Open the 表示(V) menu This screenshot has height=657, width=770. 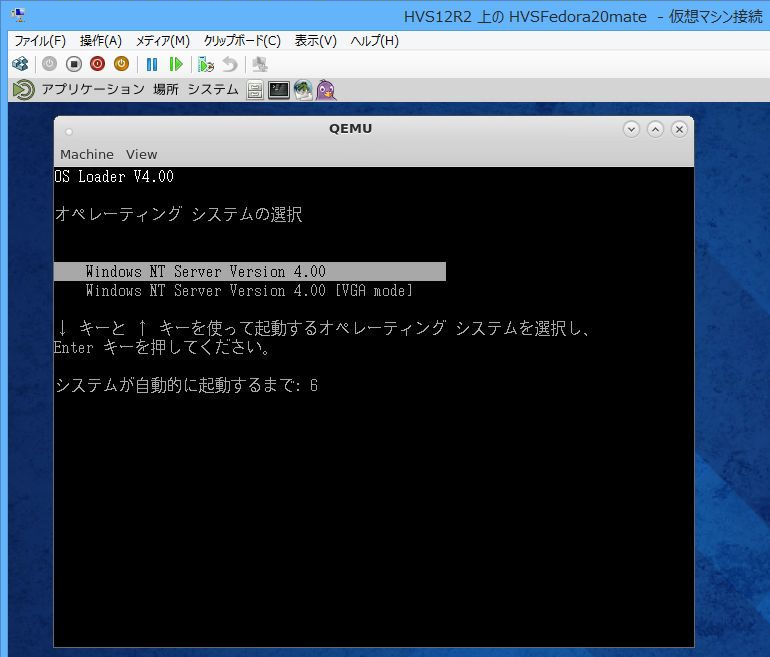pos(316,41)
